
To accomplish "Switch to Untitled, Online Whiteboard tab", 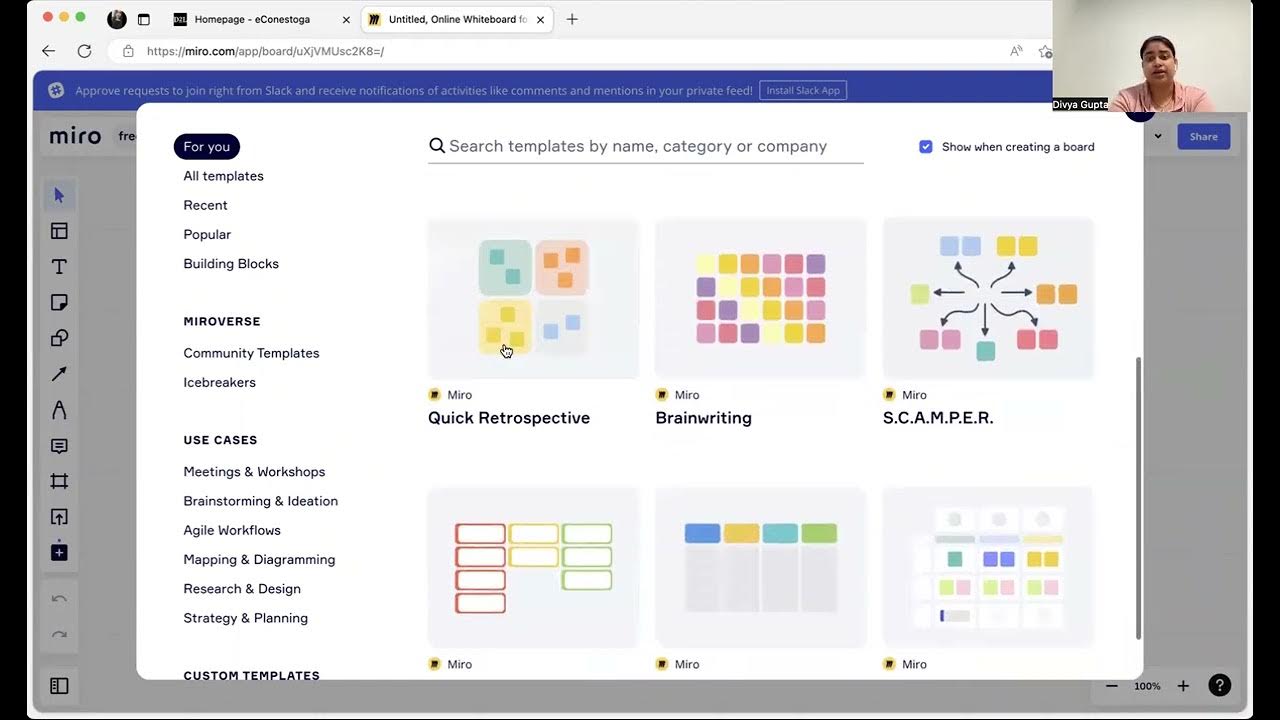I will coord(458,19).
